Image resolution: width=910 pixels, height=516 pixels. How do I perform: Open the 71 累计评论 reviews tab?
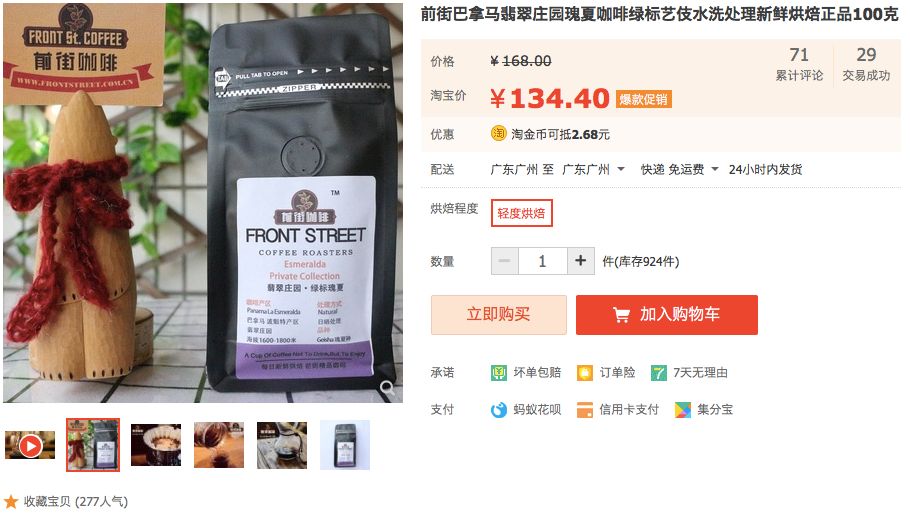pyautogui.click(x=799, y=64)
